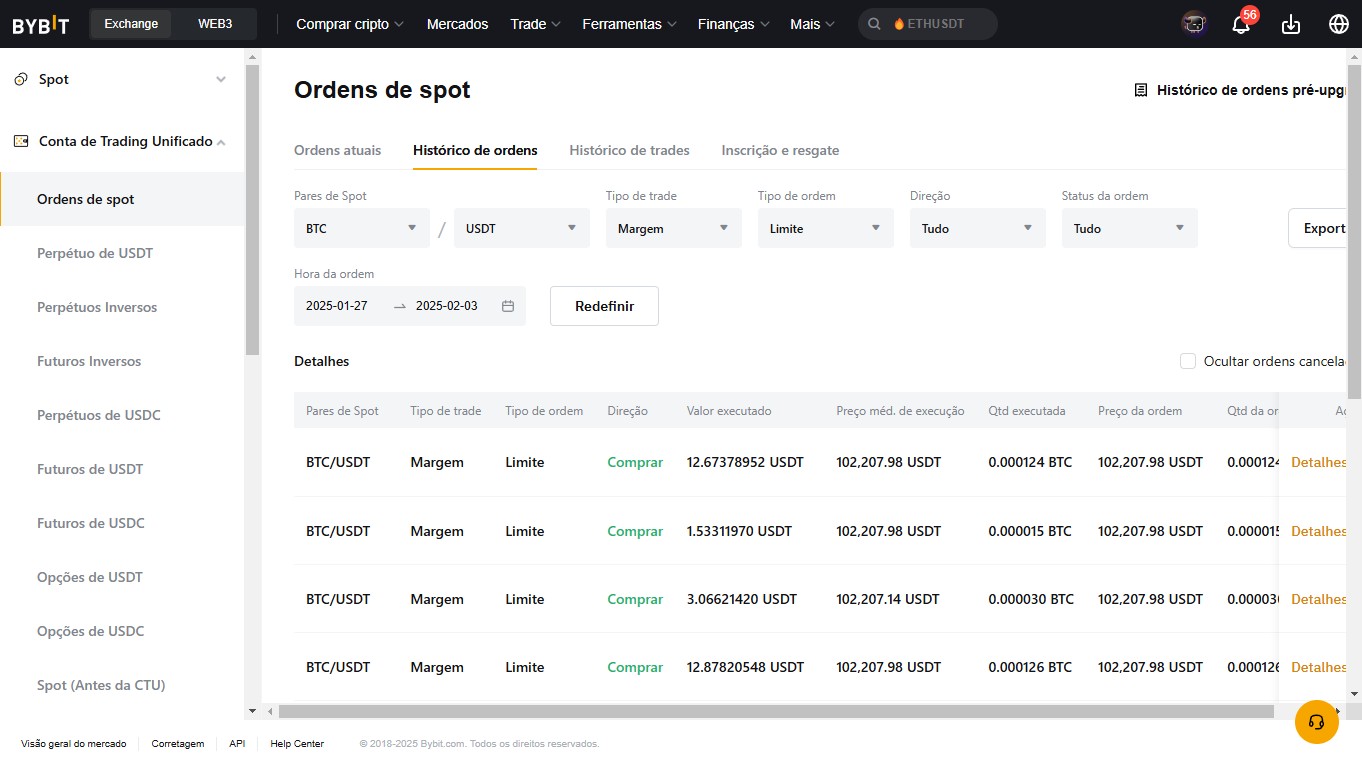This screenshot has height=767, width=1362.
Task: Open the language globe icon
Action: (1338, 23)
